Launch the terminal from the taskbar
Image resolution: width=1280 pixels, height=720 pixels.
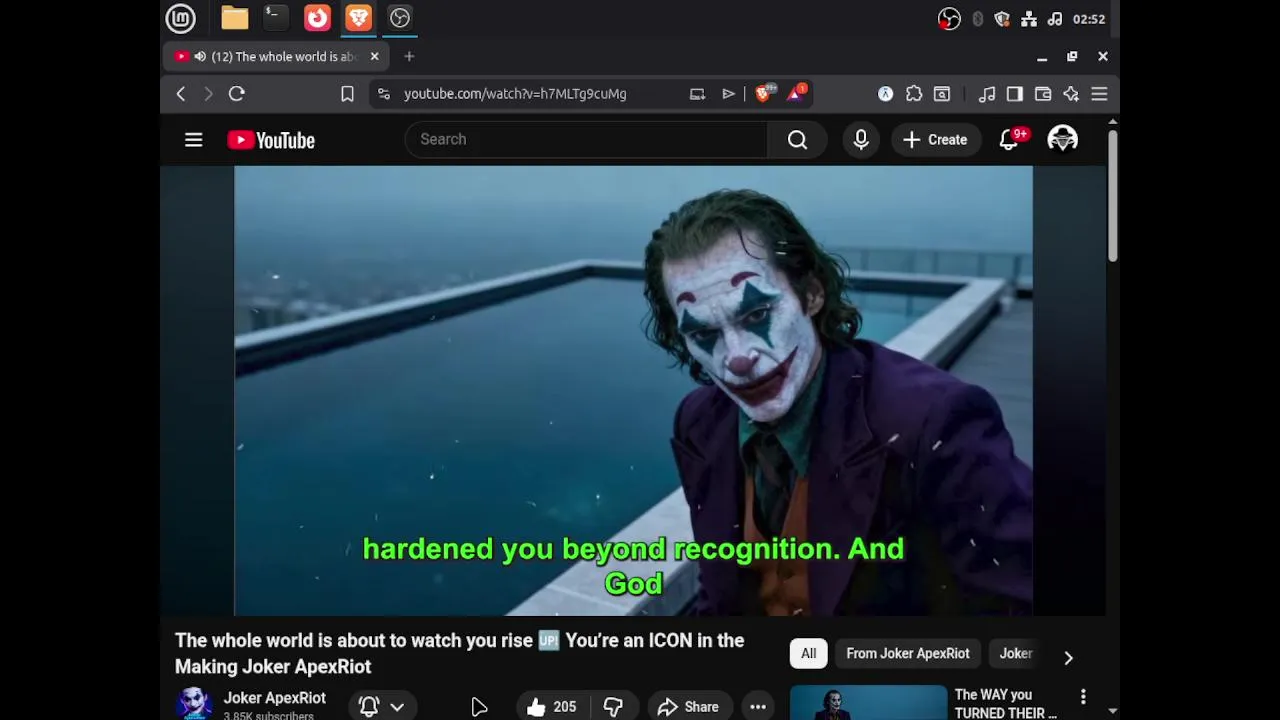(x=275, y=18)
